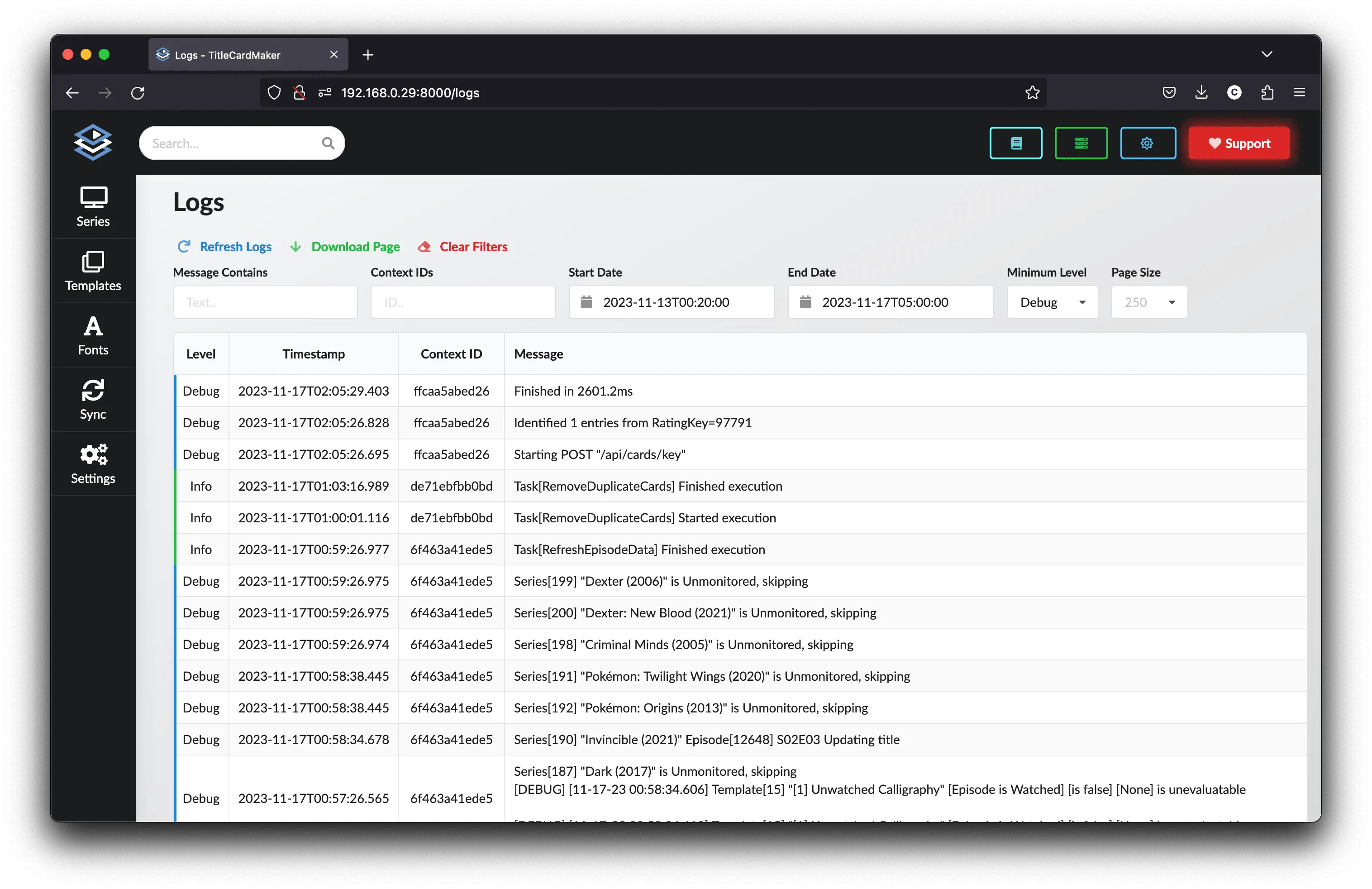Image resolution: width=1372 pixels, height=889 pixels.
Task: Click the TitleCardMaker logo above the sidebar
Action: [x=92, y=143]
